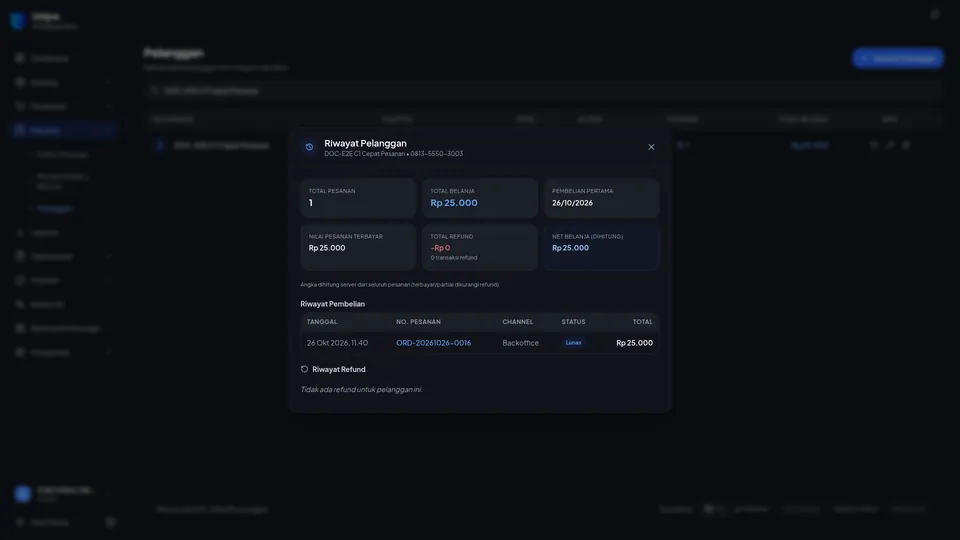Click the "Angka dihitung server" explanation text
Viewport: 960px width, 540px height.
point(400,285)
